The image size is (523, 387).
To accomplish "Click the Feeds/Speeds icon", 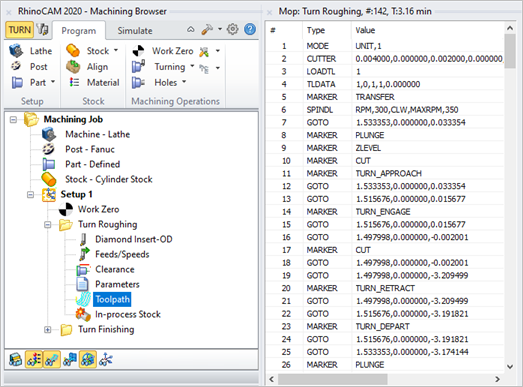I will pos(84,254).
